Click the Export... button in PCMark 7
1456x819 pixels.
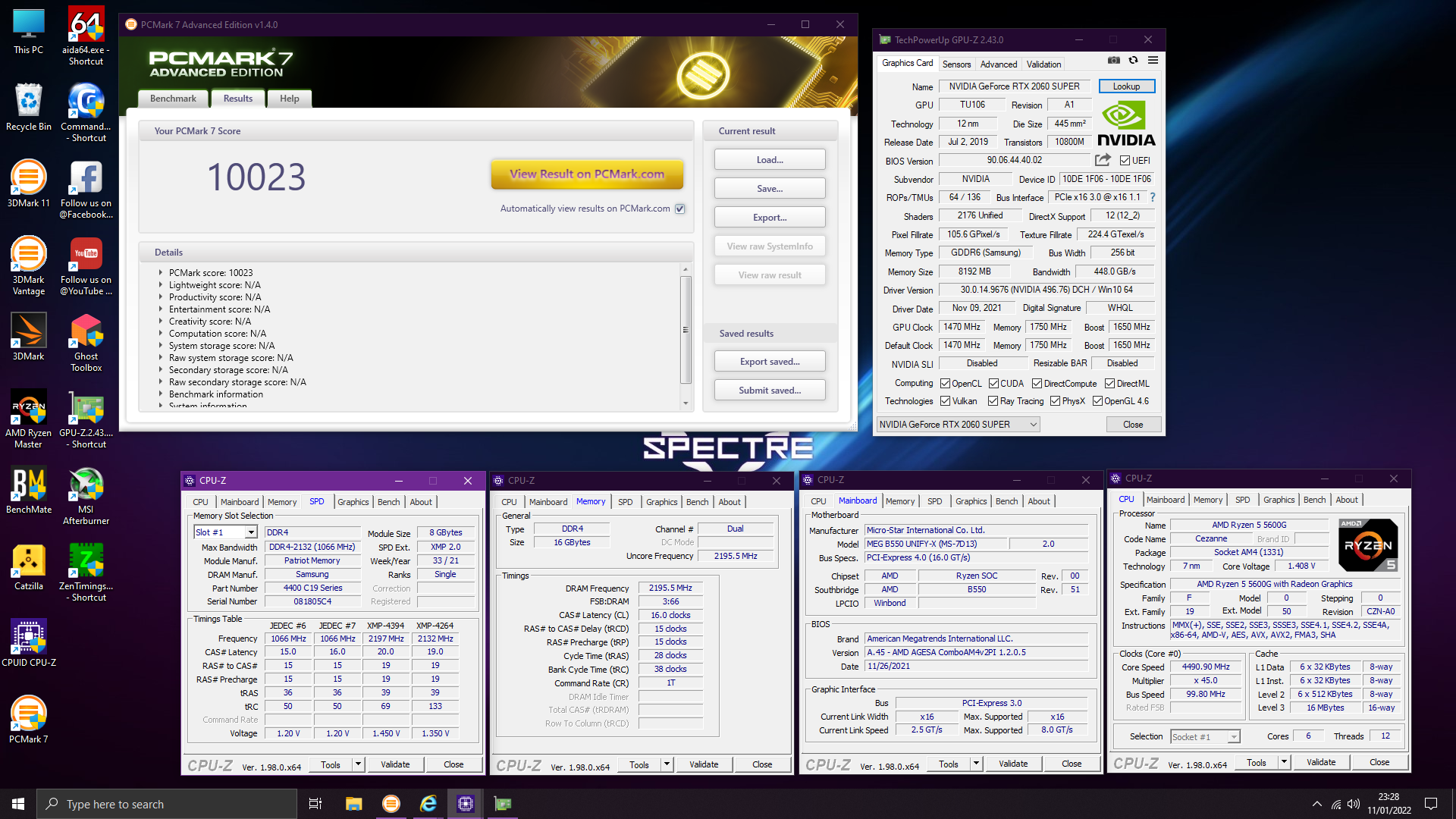pos(770,218)
